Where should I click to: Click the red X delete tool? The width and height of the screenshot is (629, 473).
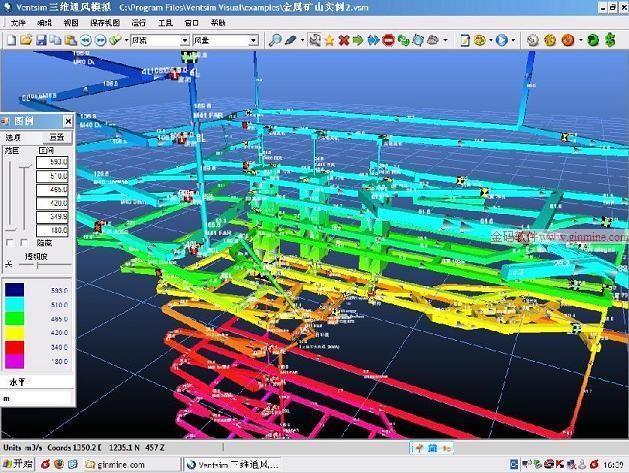click(x=344, y=40)
